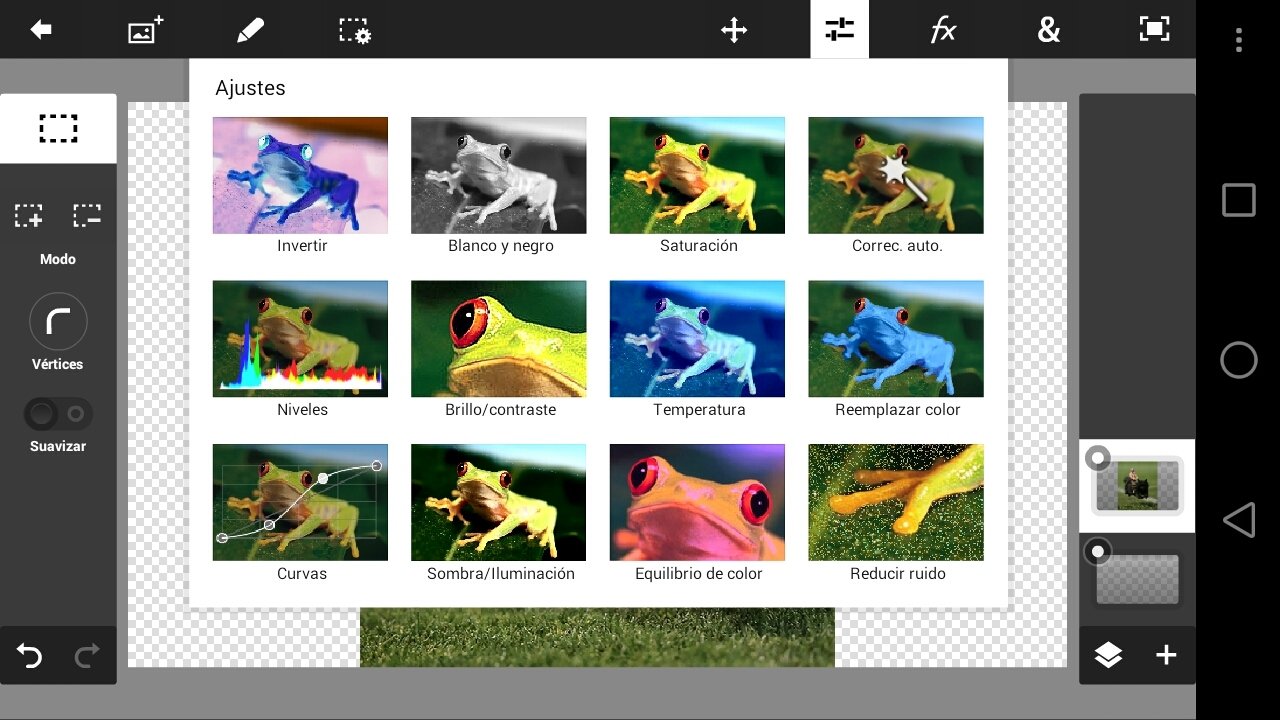Image resolution: width=1280 pixels, height=720 pixels.
Task: Open the Saturación adjustment
Action: pos(698,186)
